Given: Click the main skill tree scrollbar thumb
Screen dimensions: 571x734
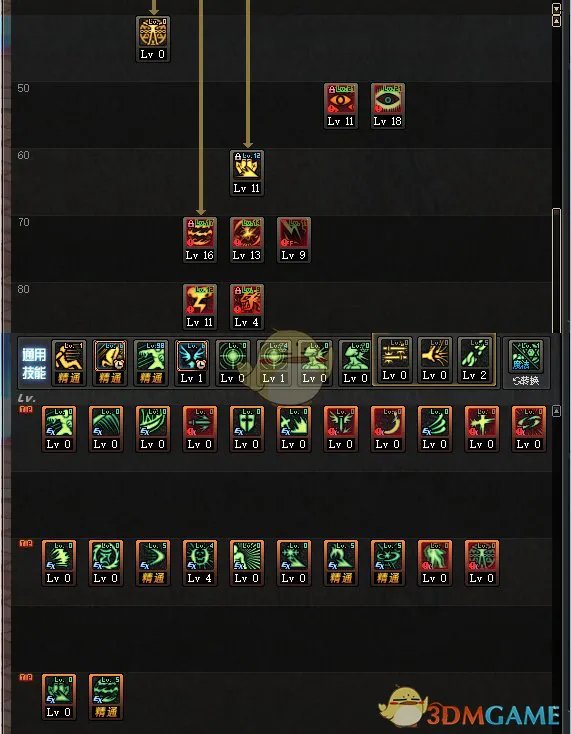Looking at the screenshot, I should pos(556,271).
